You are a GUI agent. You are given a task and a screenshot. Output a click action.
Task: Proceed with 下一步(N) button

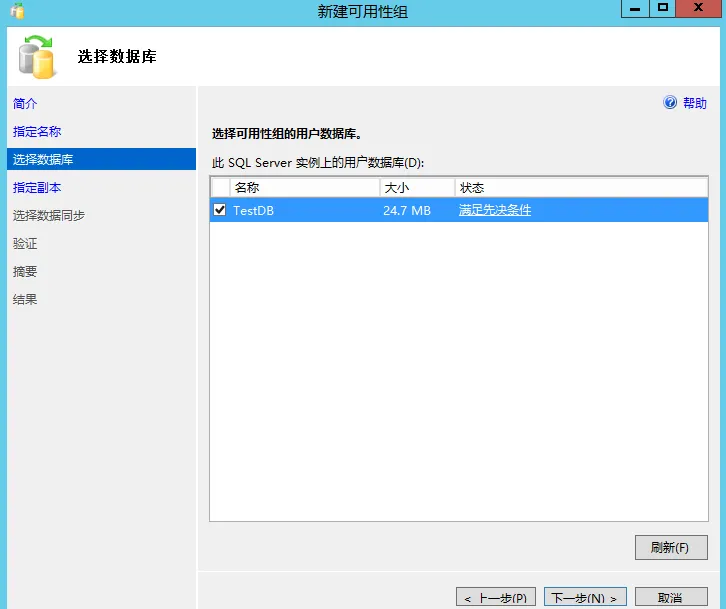(585, 598)
